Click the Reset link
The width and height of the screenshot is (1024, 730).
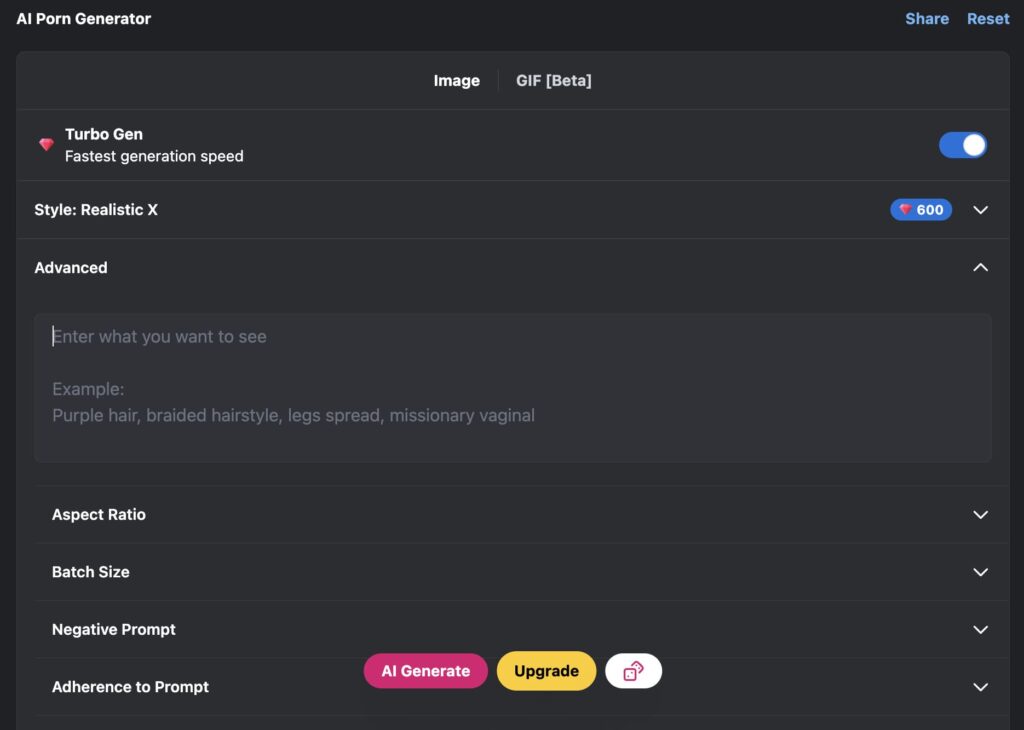coord(988,19)
